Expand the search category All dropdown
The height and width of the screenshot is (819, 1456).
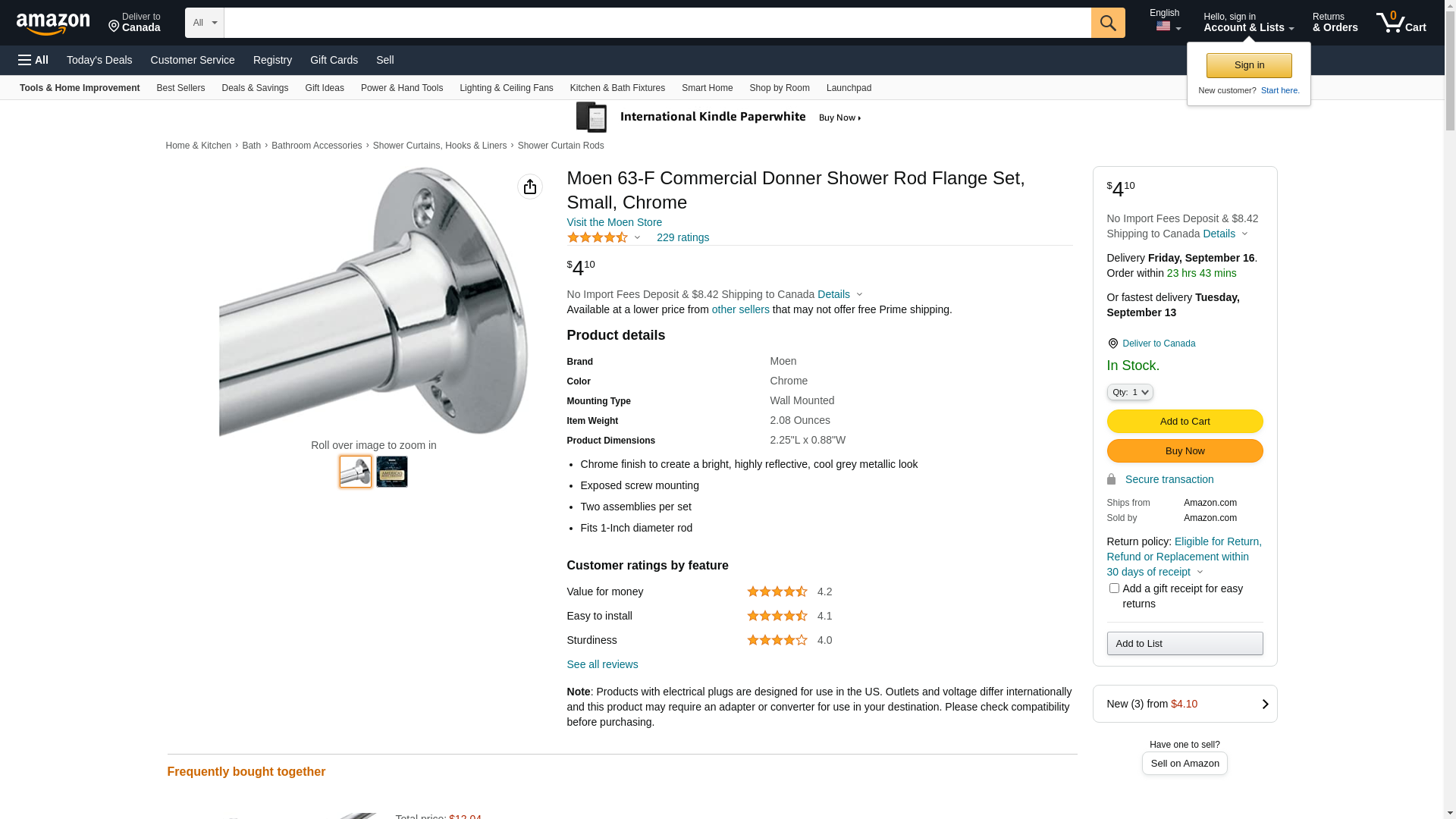[x=204, y=23]
